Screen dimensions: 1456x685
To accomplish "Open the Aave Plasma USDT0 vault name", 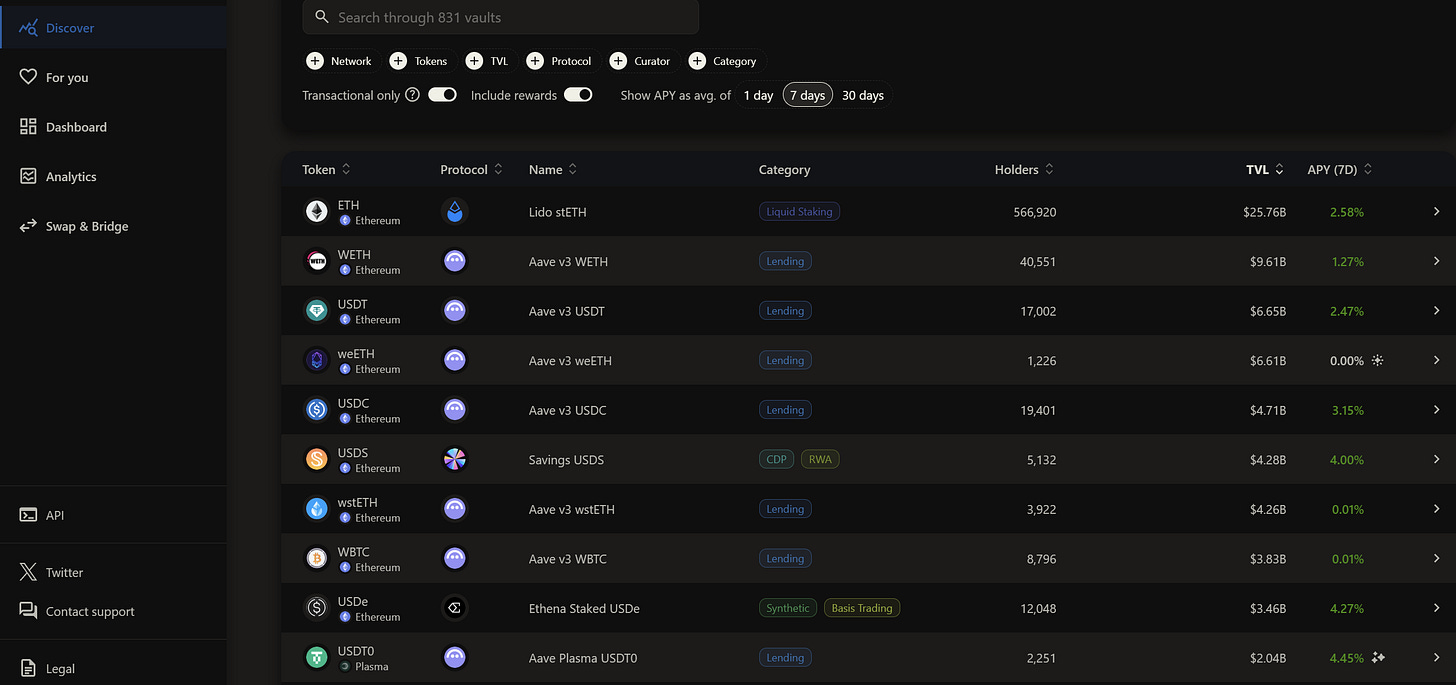I will (x=583, y=658).
